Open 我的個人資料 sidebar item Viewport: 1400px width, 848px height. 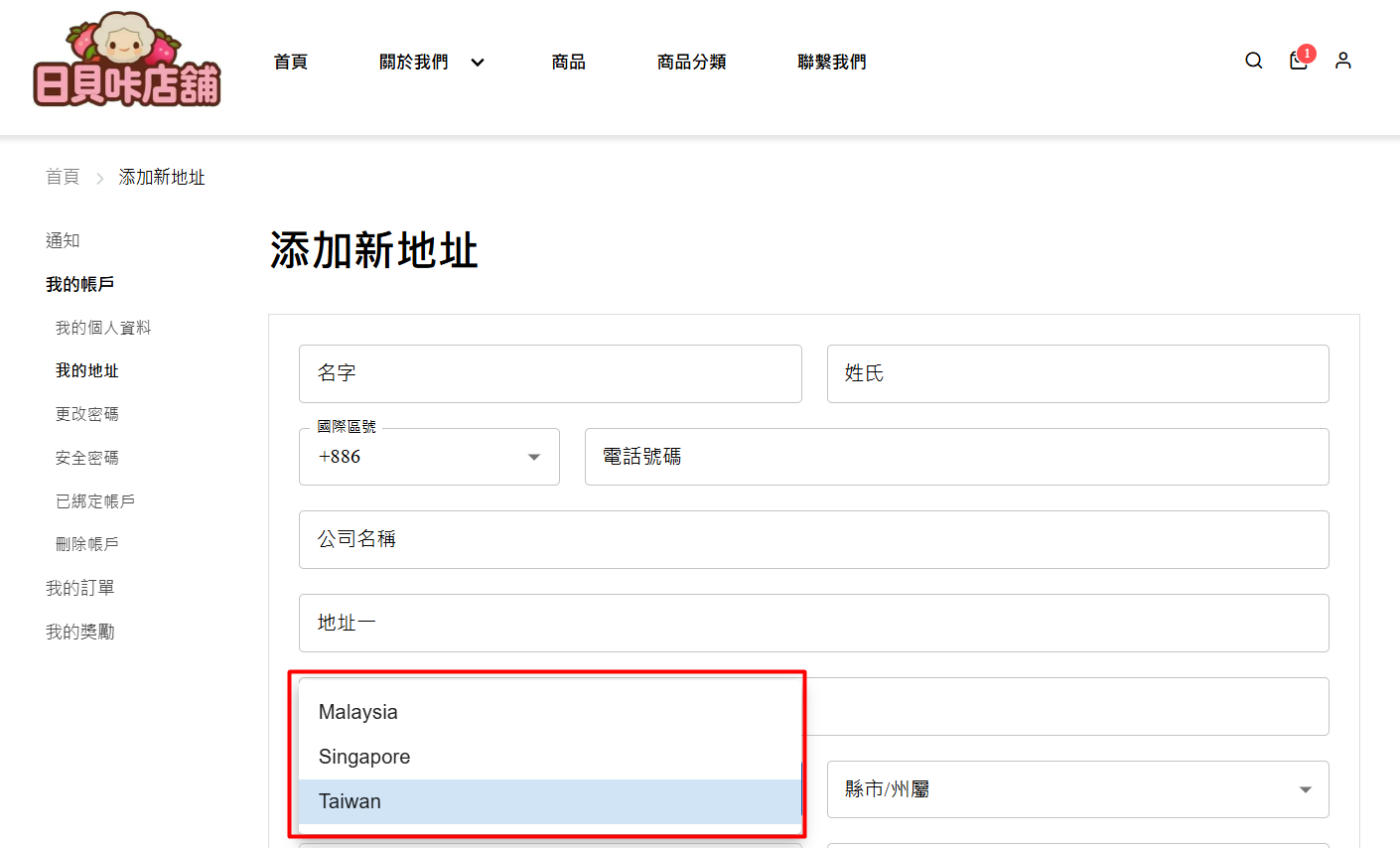pyautogui.click(x=103, y=328)
